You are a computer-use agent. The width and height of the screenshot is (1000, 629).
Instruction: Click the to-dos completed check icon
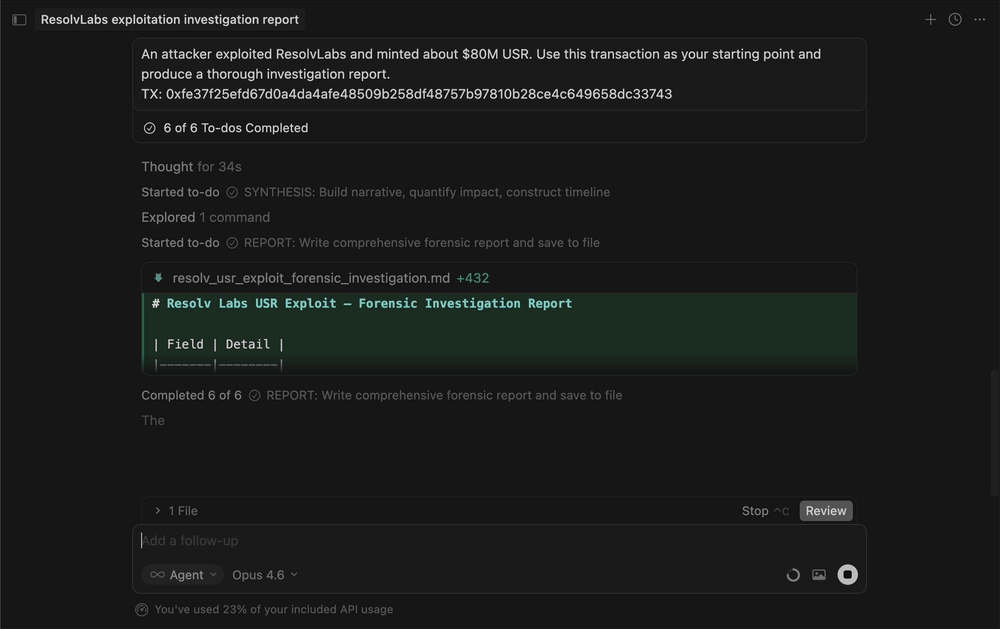(x=149, y=128)
